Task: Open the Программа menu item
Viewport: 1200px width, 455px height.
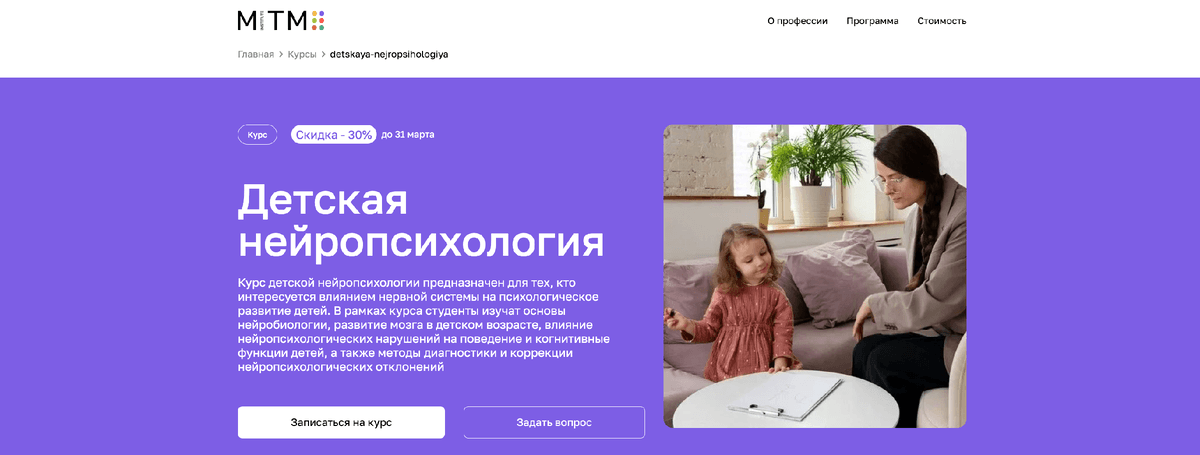Action: [x=872, y=21]
